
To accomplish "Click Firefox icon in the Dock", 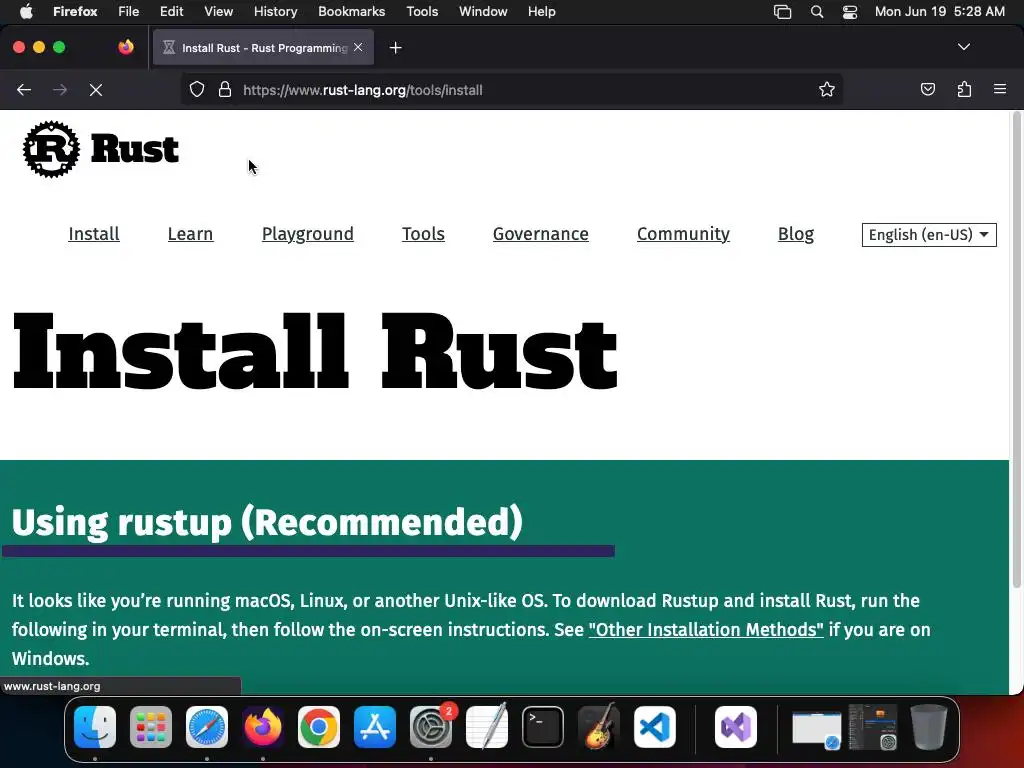I will tap(263, 727).
